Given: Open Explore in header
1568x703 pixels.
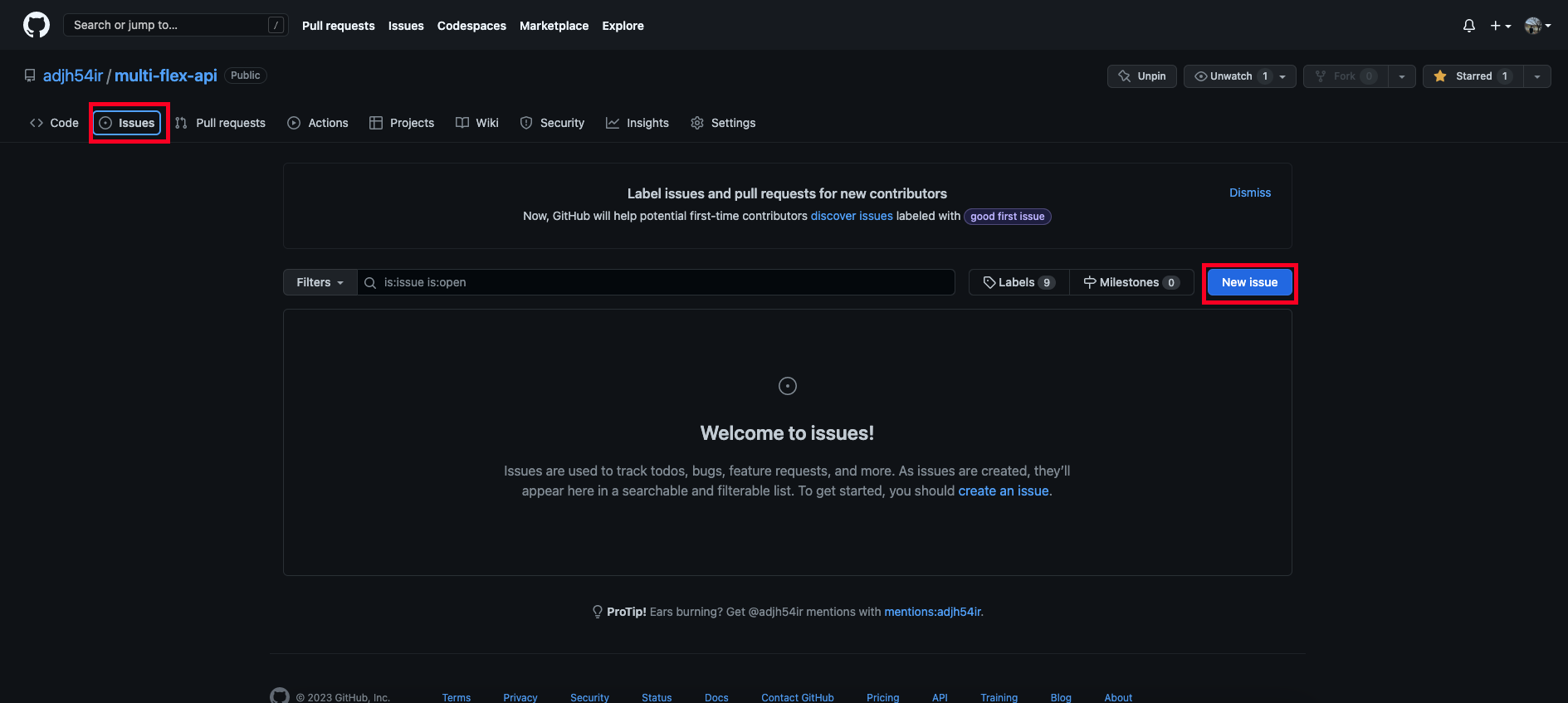Looking at the screenshot, I should pyautogui.click(x=623, y=26).
